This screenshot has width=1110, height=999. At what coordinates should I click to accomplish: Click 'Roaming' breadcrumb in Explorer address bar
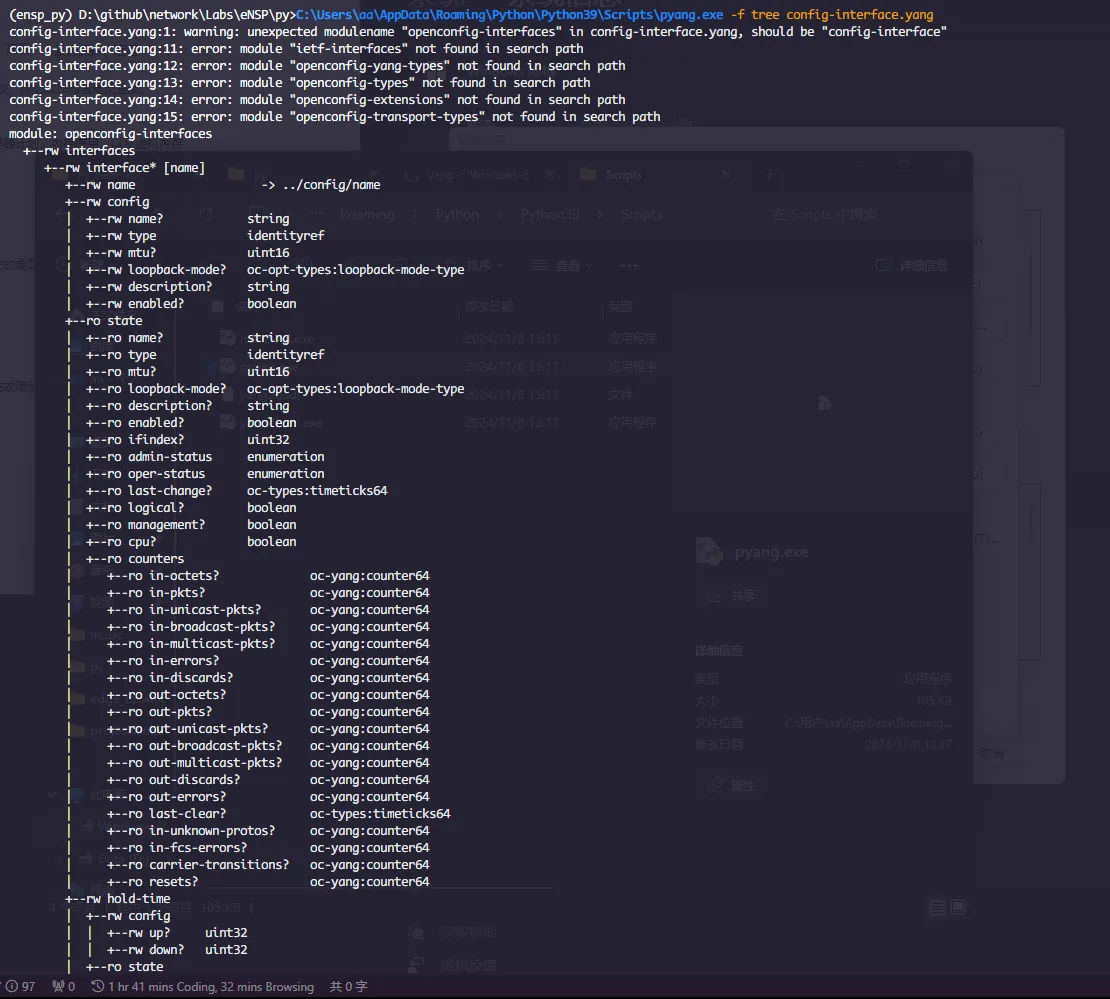coord(367,214)
